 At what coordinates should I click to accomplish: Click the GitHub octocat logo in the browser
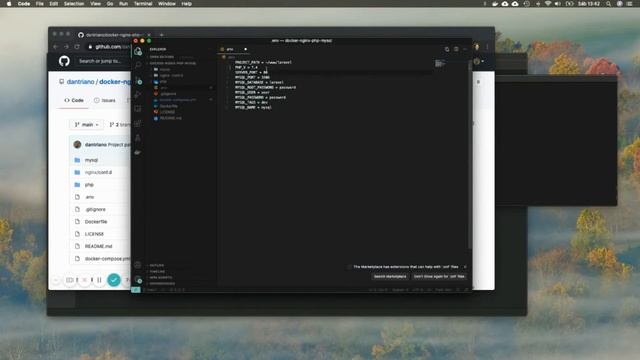pos(64,61)
